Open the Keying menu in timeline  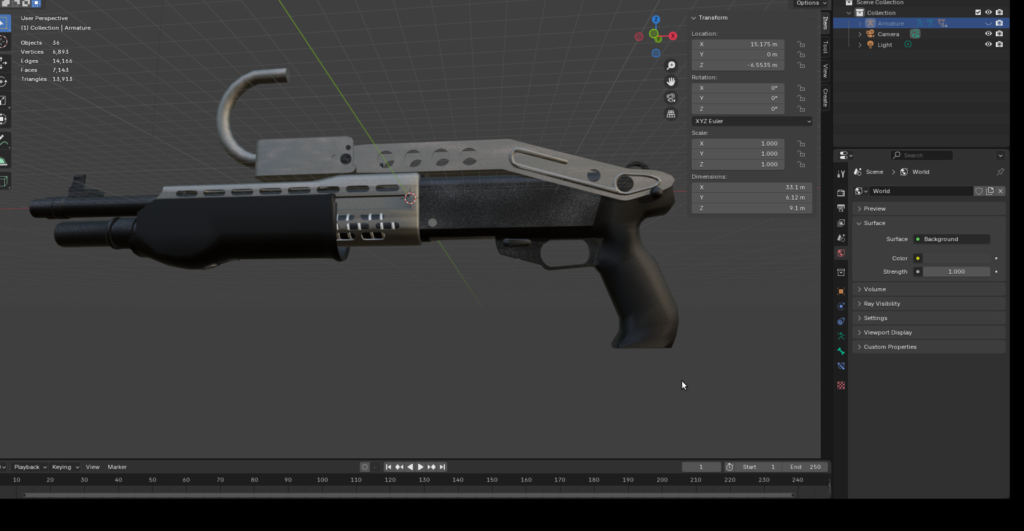pyautogui.click(x=65, y=467)
